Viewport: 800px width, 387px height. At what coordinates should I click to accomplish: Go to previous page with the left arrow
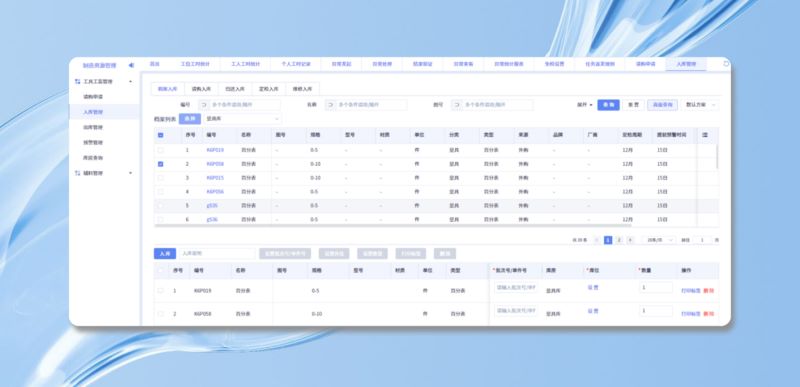[596, 240]
